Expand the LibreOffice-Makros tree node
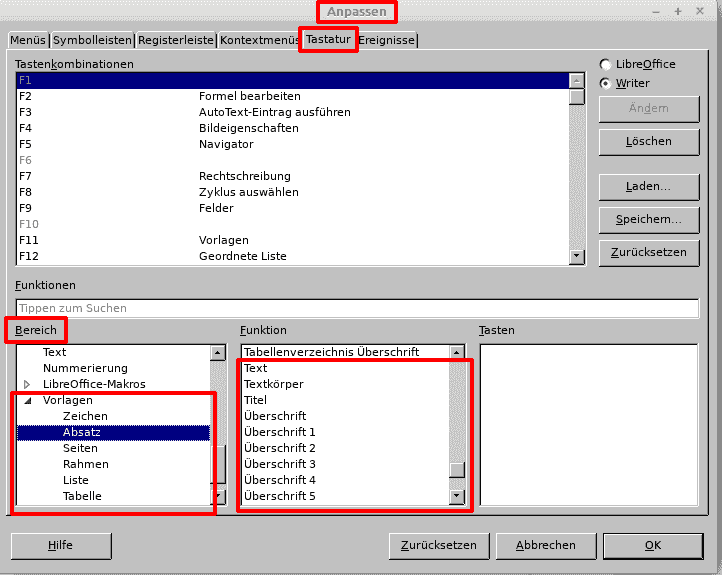This screenshot has height=575, width=722. 27,385
